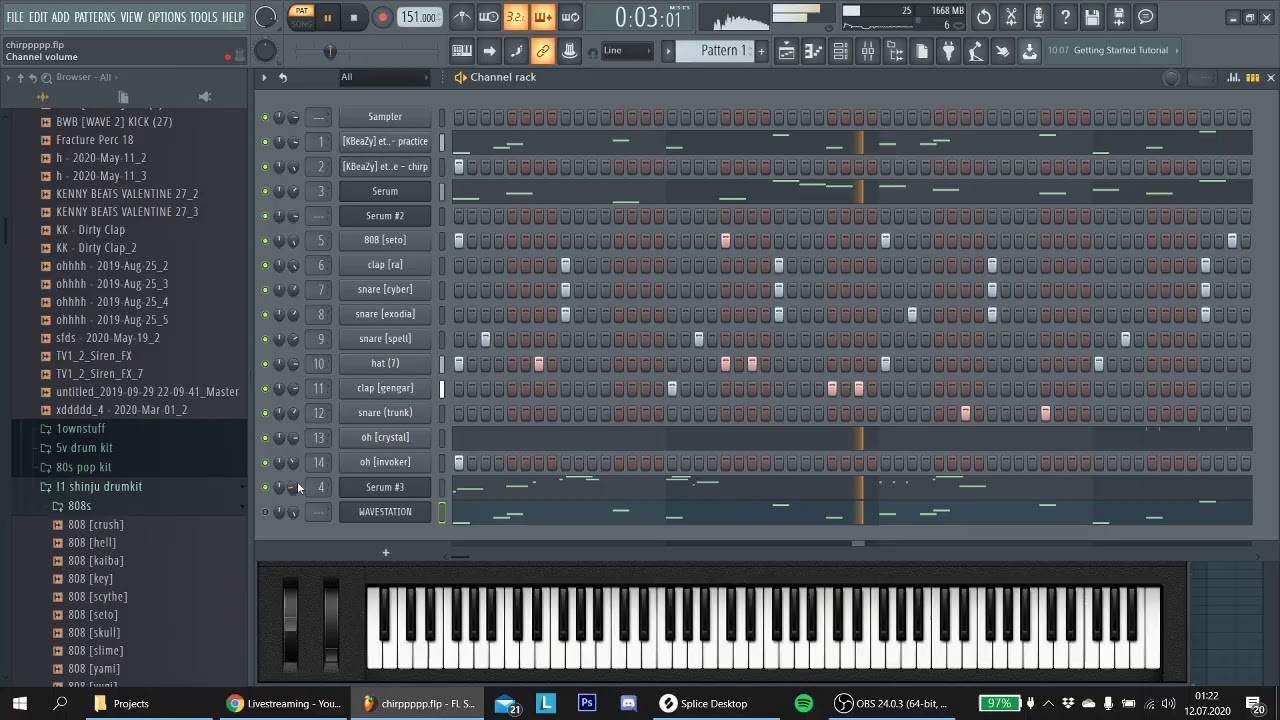Select Song mode under PAT
The width and height of the screenshot is (1280, 720).
coord(301,23)
